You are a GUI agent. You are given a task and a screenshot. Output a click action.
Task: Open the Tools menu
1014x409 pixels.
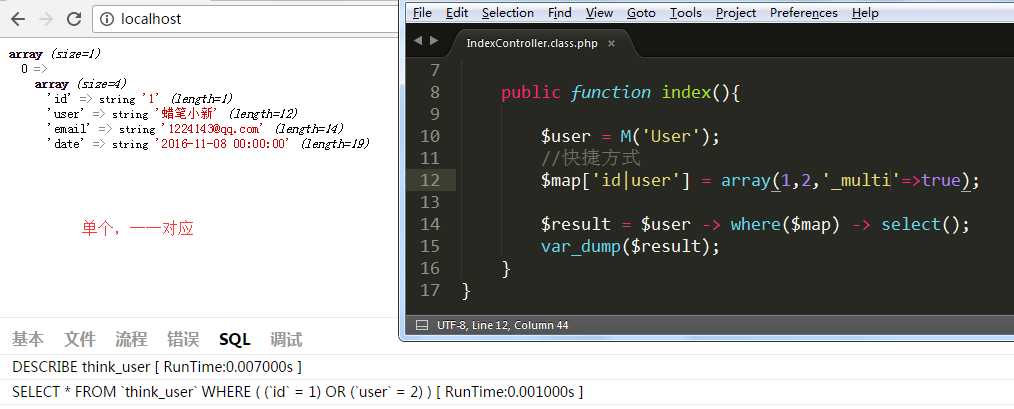point(685,13)
